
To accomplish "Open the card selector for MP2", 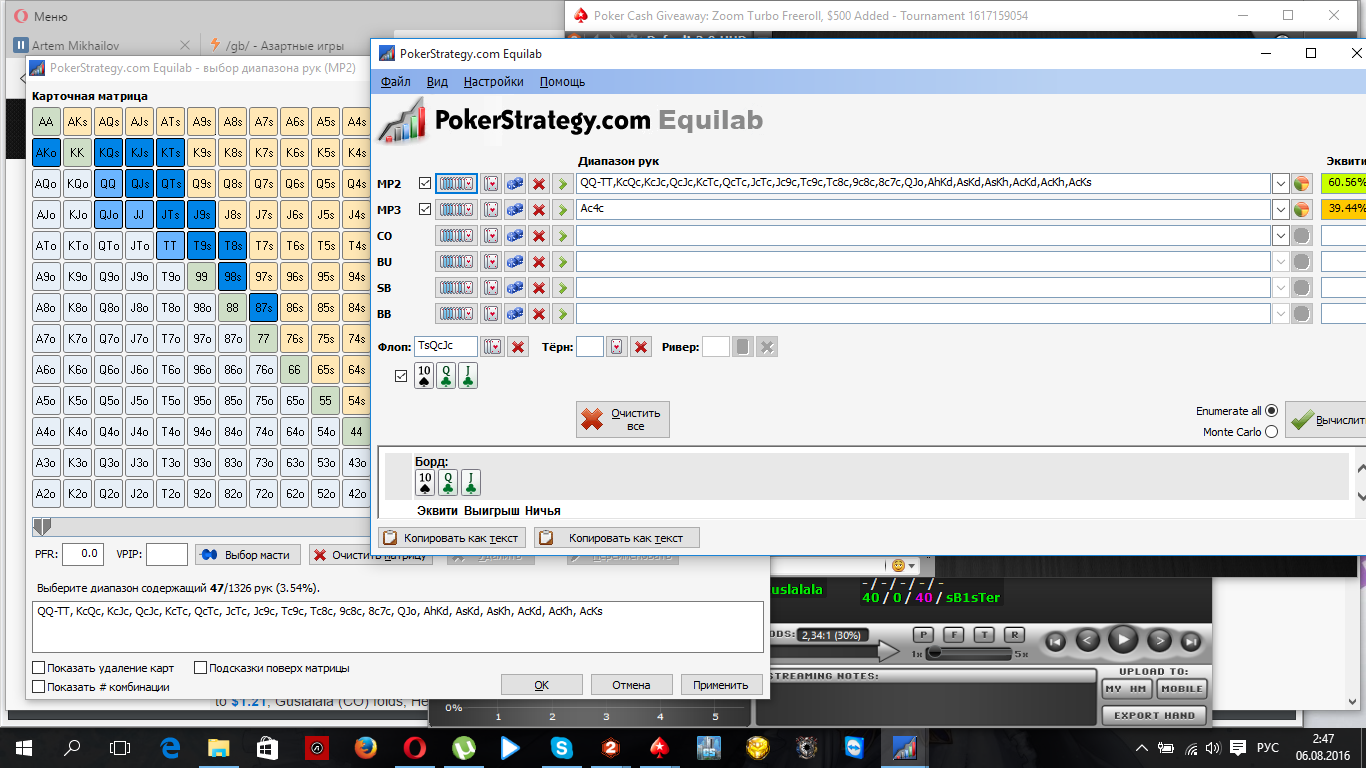I will [x=491, y=184].
